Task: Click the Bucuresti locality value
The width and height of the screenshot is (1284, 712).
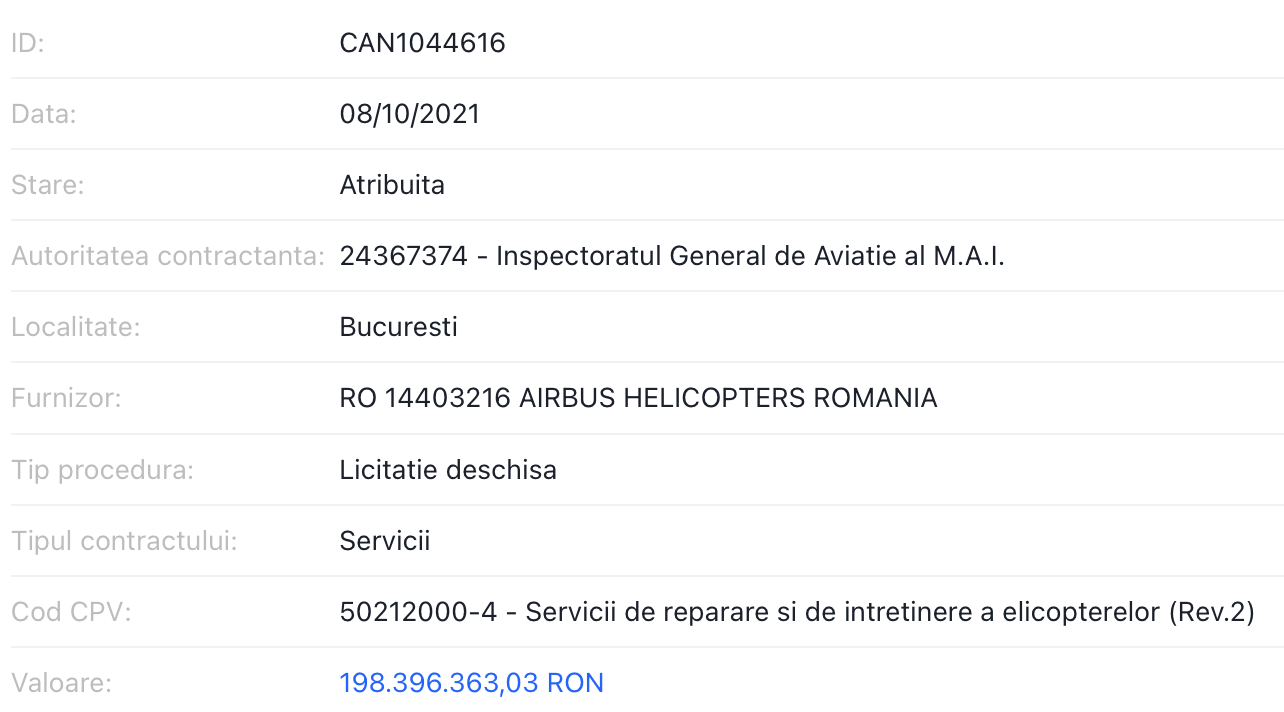Action: (398, 327)
